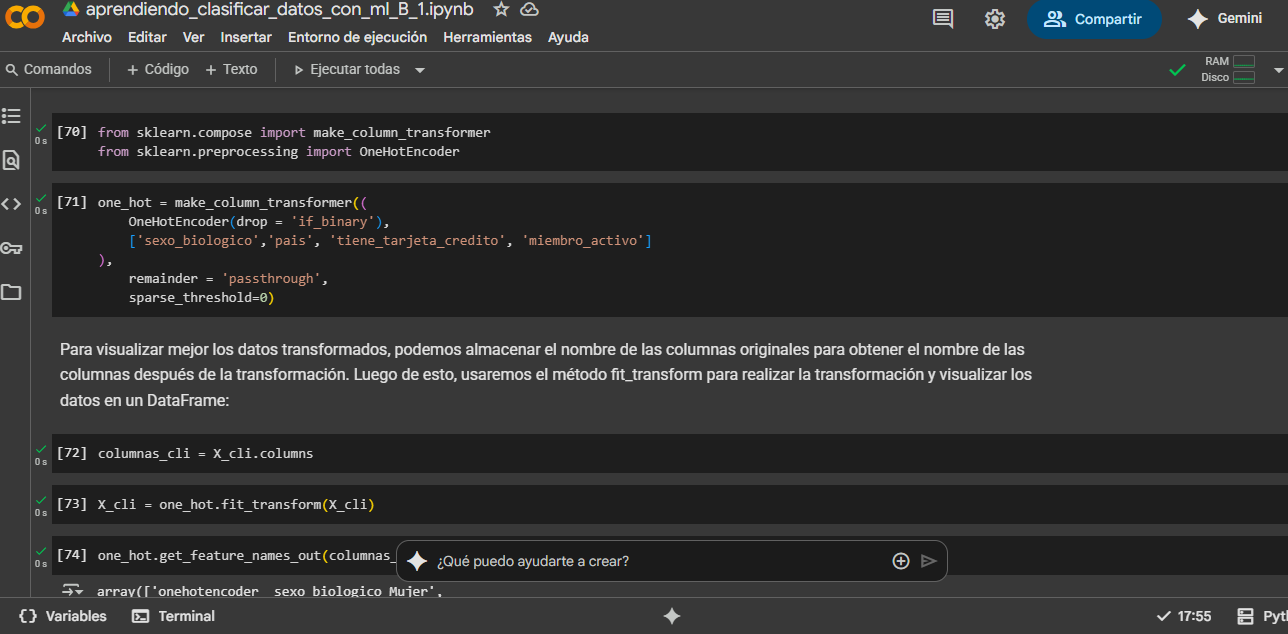Expand the Ejecutar todas dropdown arrow

pos(420,70)
